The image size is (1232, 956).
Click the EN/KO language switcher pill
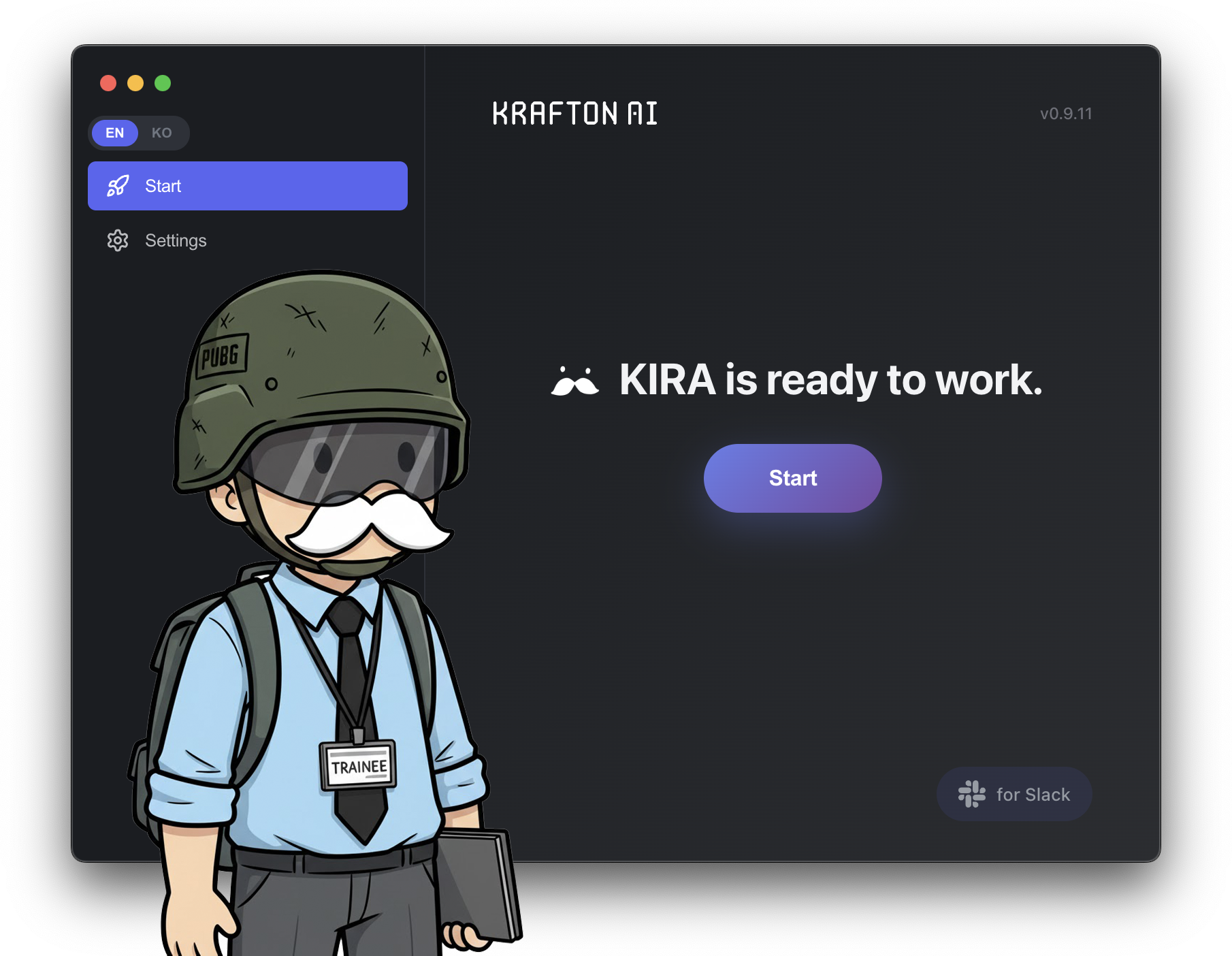(x=139, y=133)
